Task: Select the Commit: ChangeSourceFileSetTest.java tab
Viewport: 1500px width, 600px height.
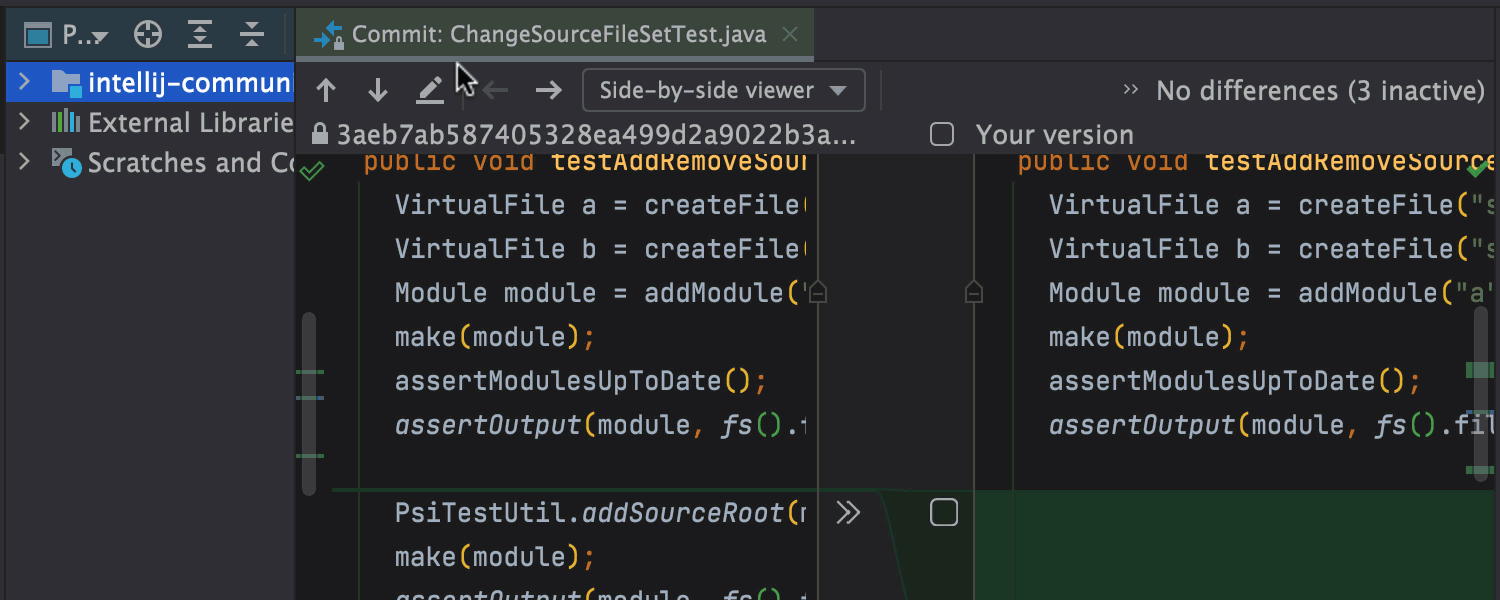Action: (555, 35)
